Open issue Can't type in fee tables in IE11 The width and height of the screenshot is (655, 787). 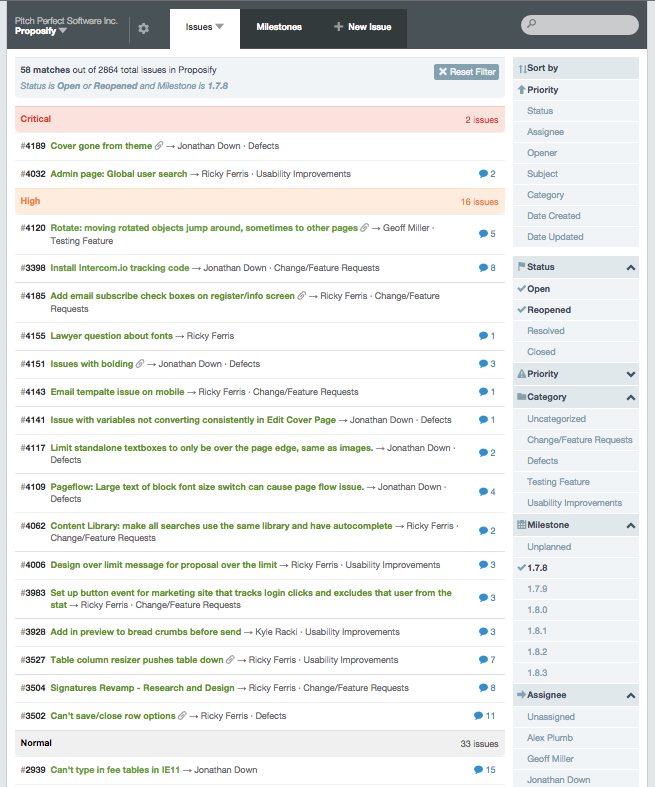(x=115, y=770)
